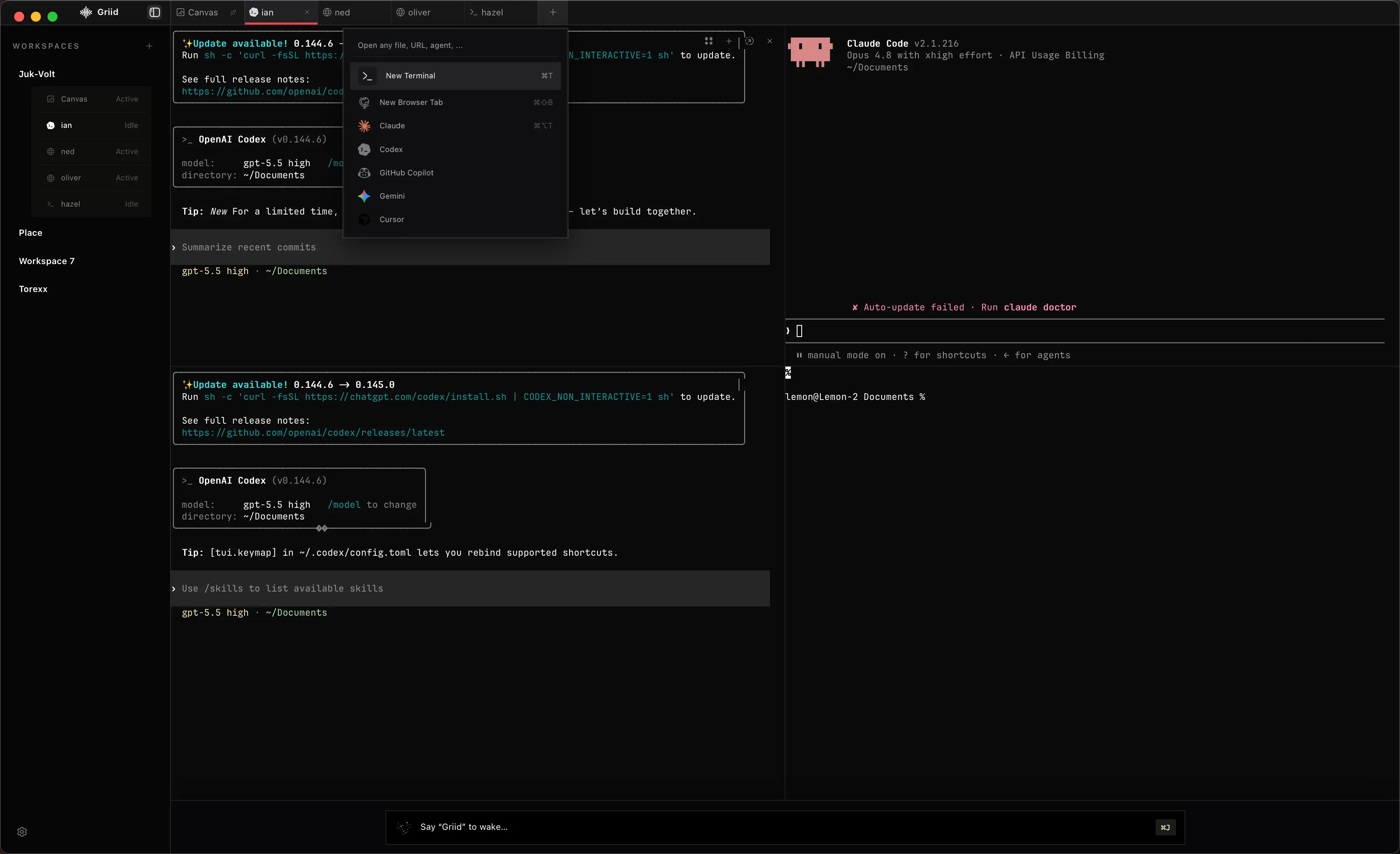Click the globe icon beside New Browser Tab

pyautogui.click(x=364, y=102)
